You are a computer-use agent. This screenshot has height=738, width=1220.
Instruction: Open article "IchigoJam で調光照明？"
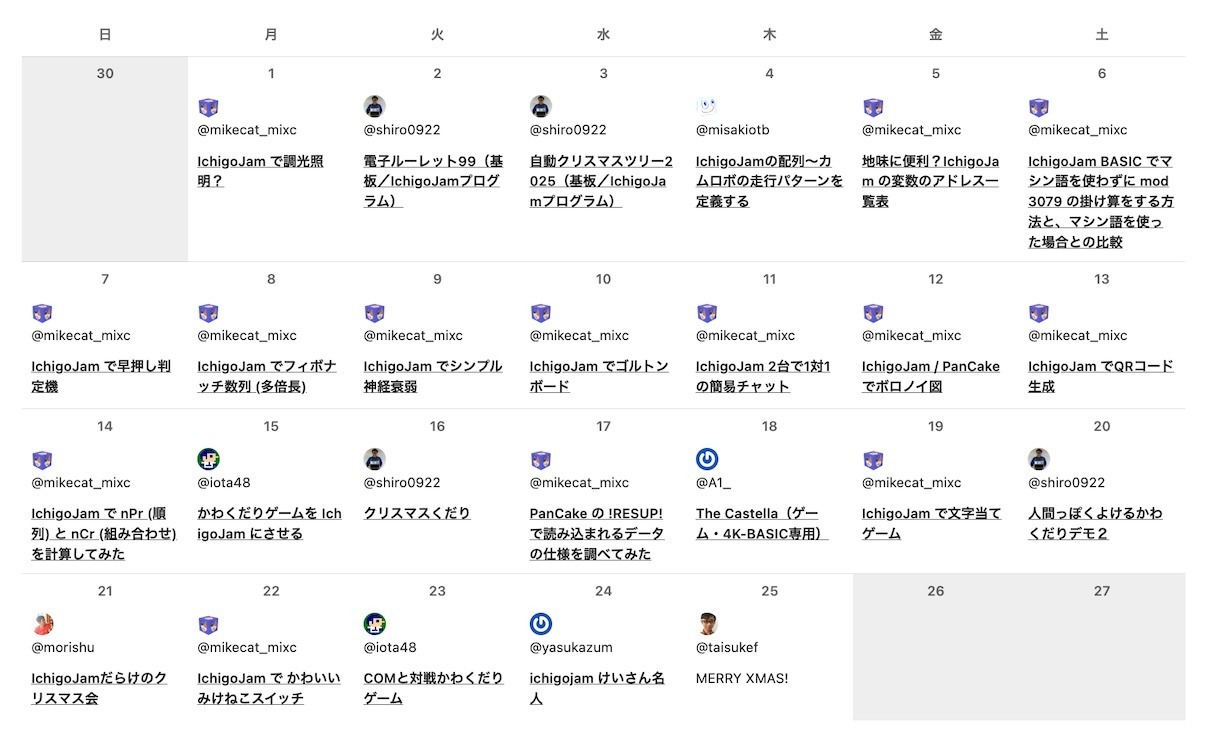pos(260,171)
